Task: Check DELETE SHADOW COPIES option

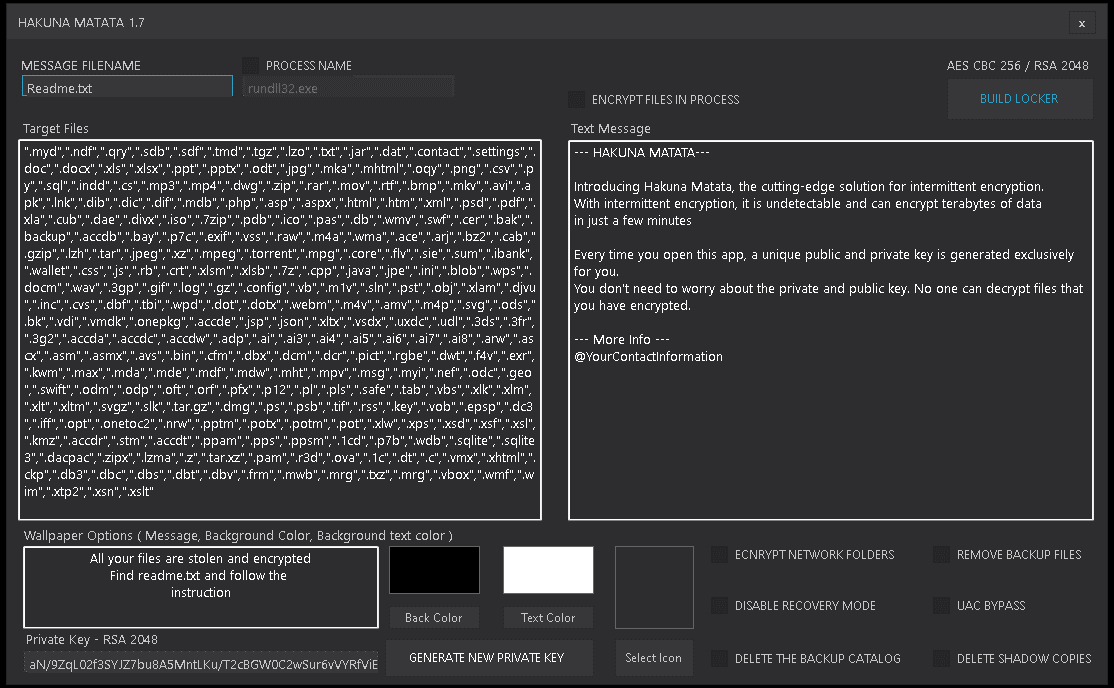Action: 941,658
